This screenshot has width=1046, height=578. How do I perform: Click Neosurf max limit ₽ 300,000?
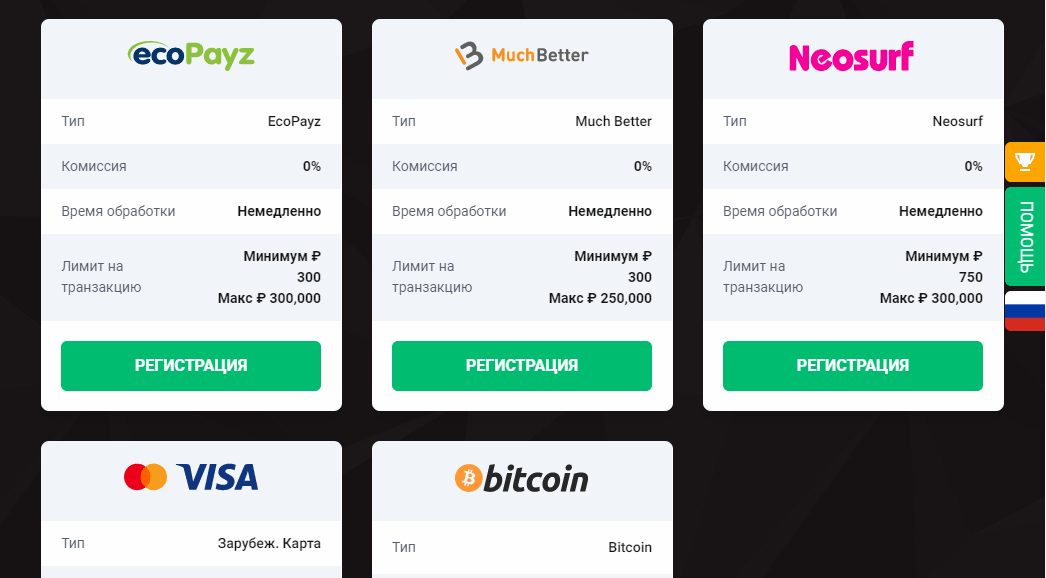pos(931,298)
